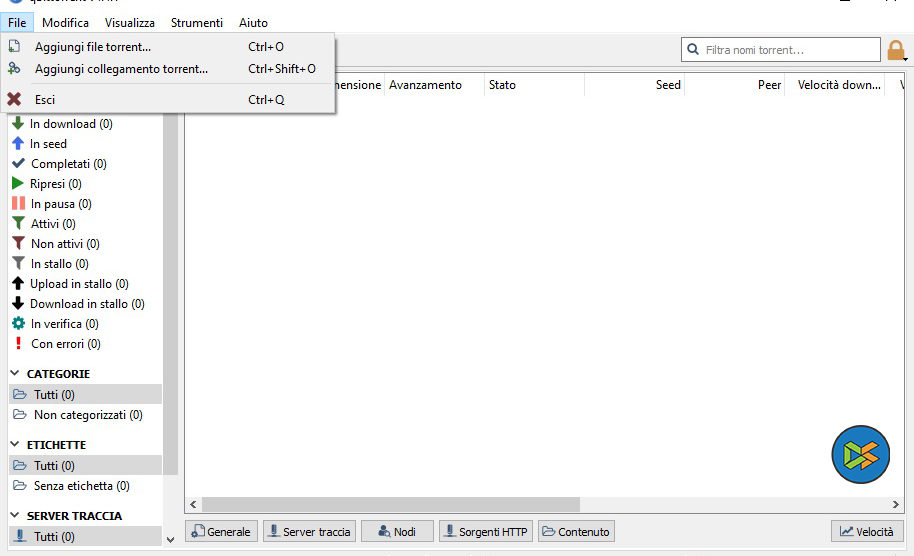Click the checkmark Completati icon
The height and width of the screenshot is (556, 914).
(x=19, y=163)
